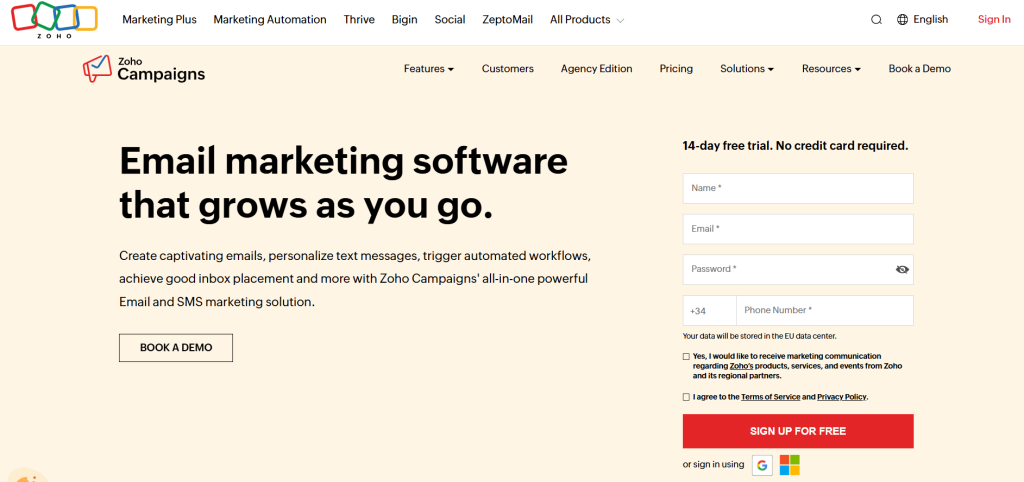
Task: Click the '14-day free trial' heading text
Action: [795, 146]
